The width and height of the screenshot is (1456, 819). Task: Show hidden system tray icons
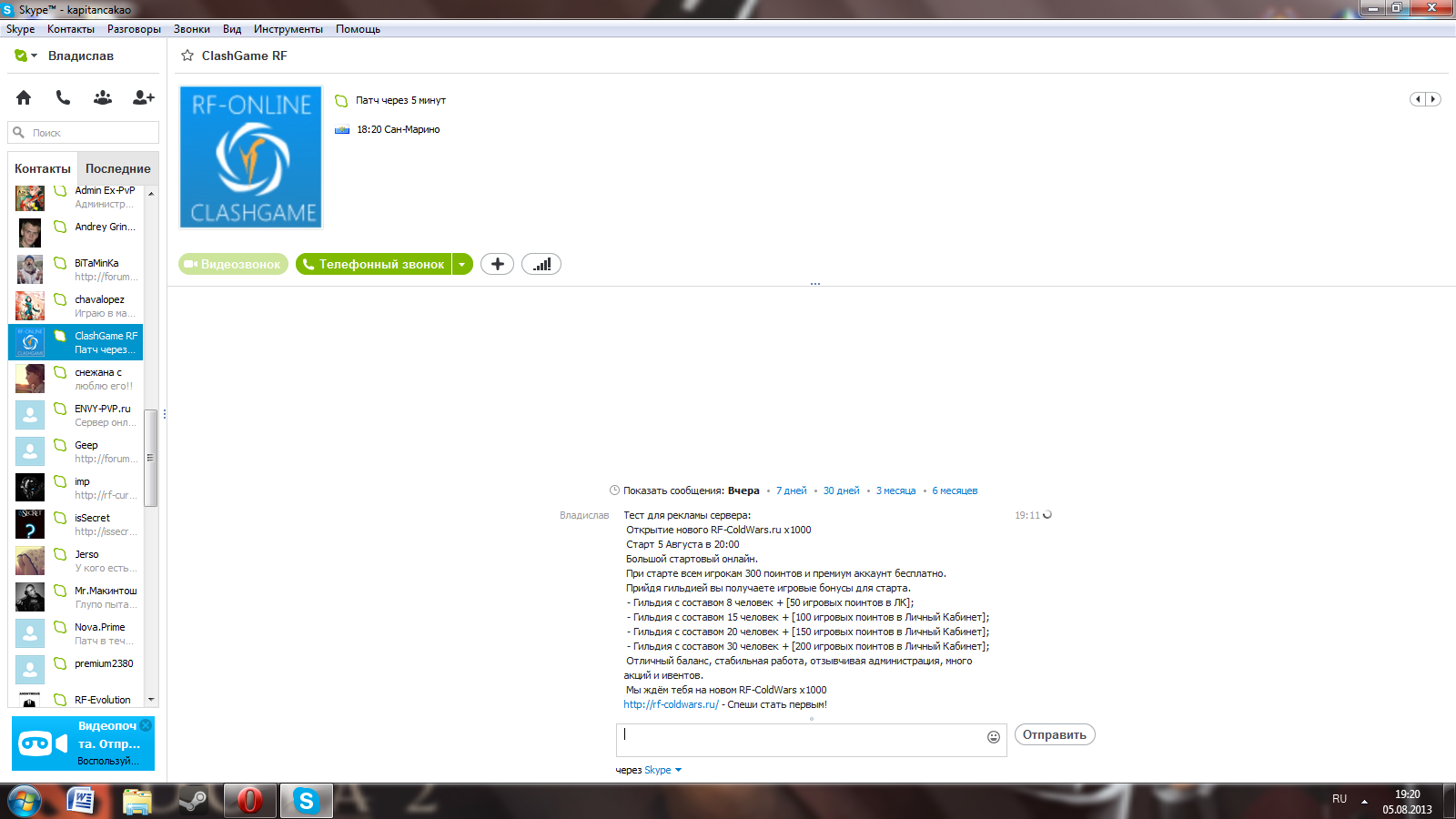point(1364,801)
